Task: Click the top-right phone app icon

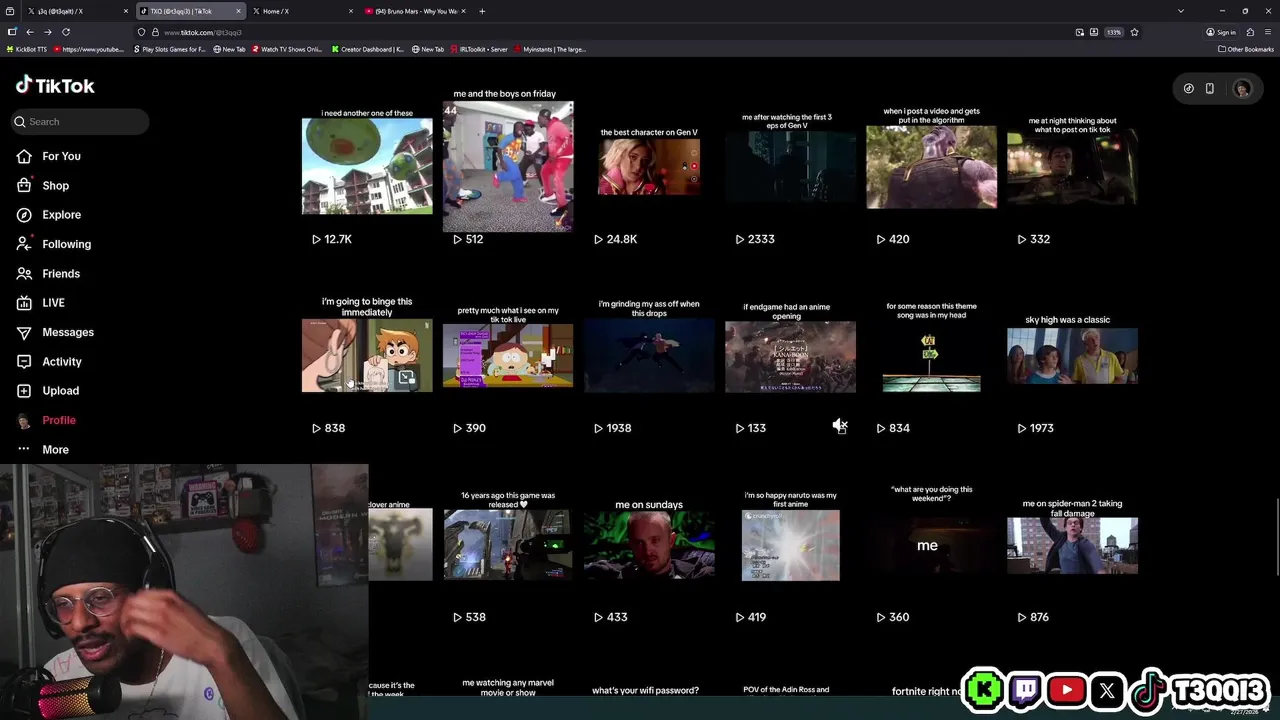Action: pyautogui.click(x=1209, y=88)
